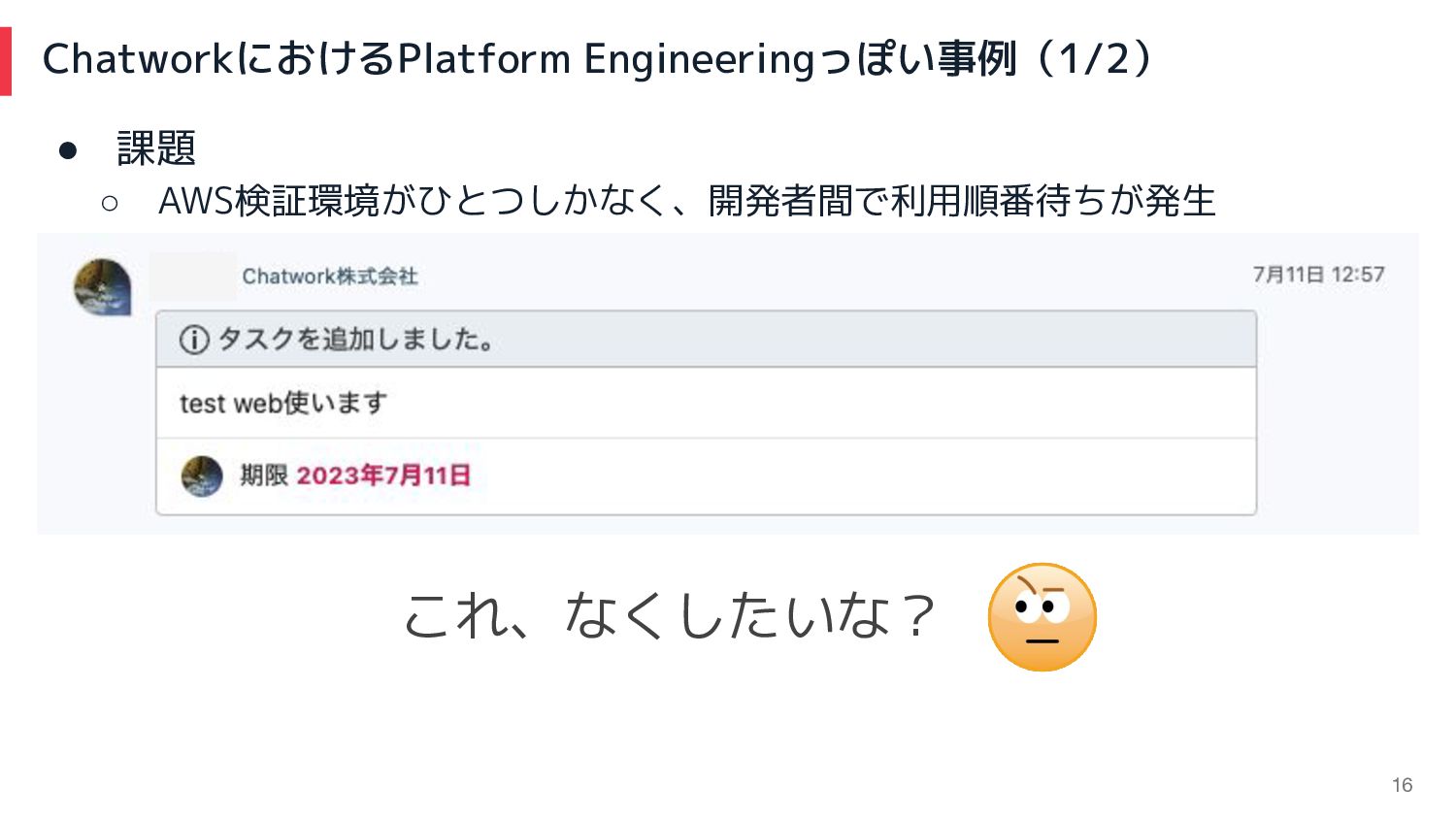This screenshot has width=1456, height=819.
Task: Click the message timestamp 7月11日 12:57
Action: 1318,275
